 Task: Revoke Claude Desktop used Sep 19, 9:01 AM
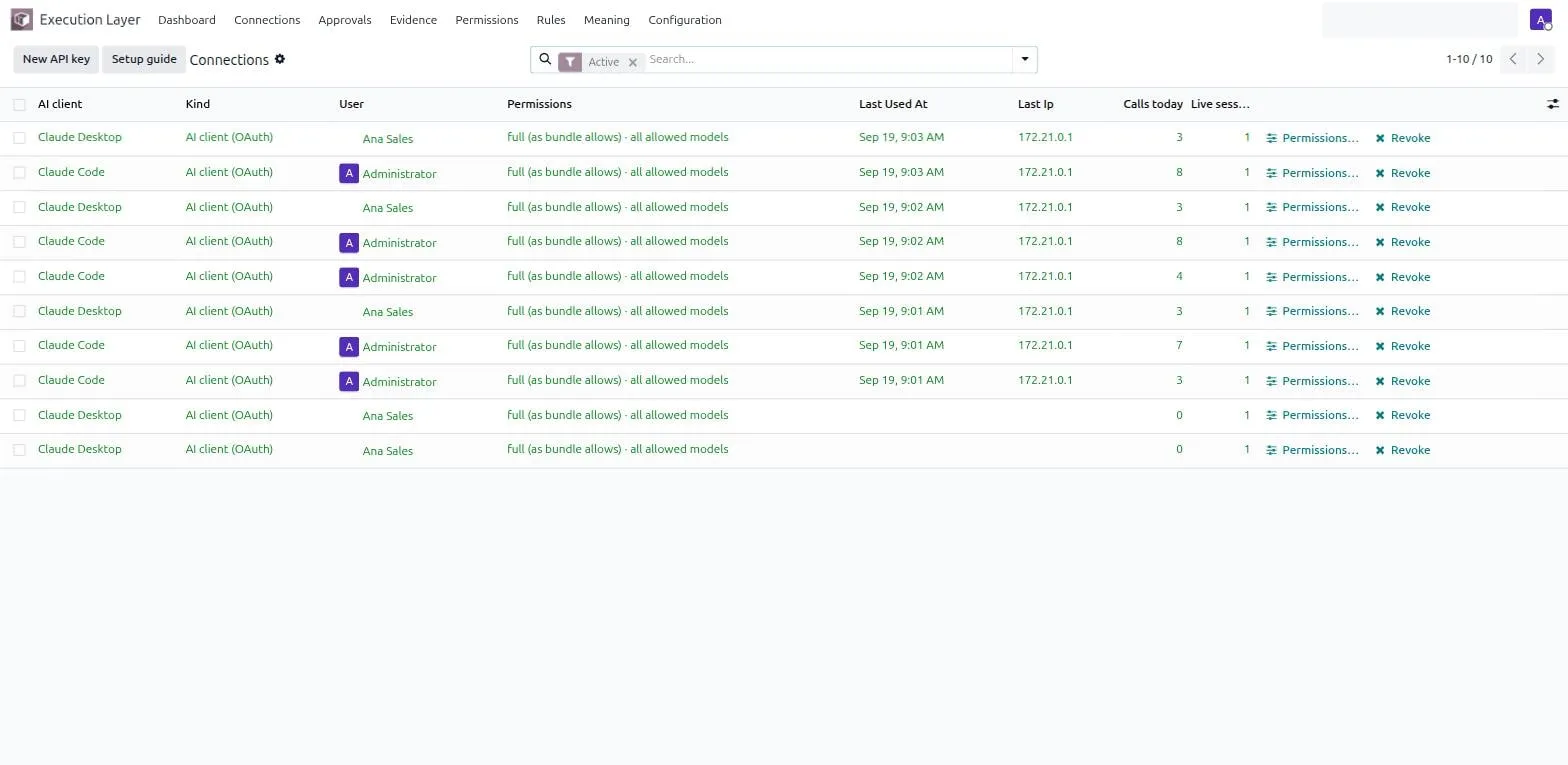click(x=1403, y=311)
